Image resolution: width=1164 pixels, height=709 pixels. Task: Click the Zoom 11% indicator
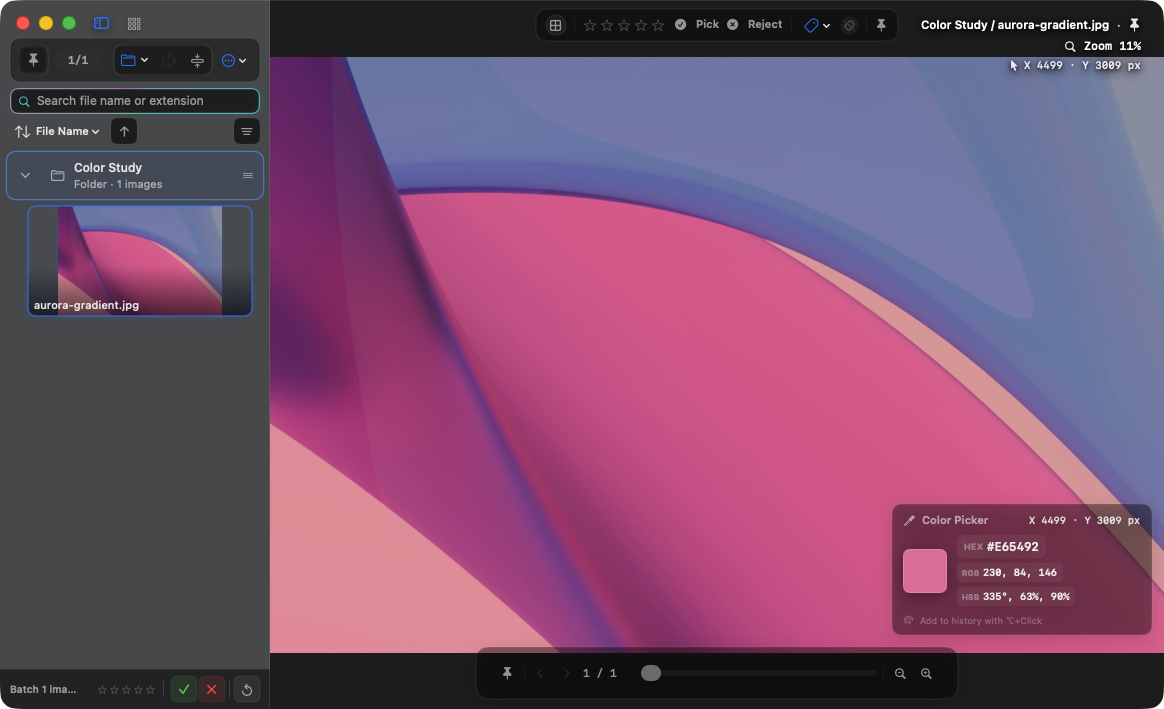pos(1103,46)
